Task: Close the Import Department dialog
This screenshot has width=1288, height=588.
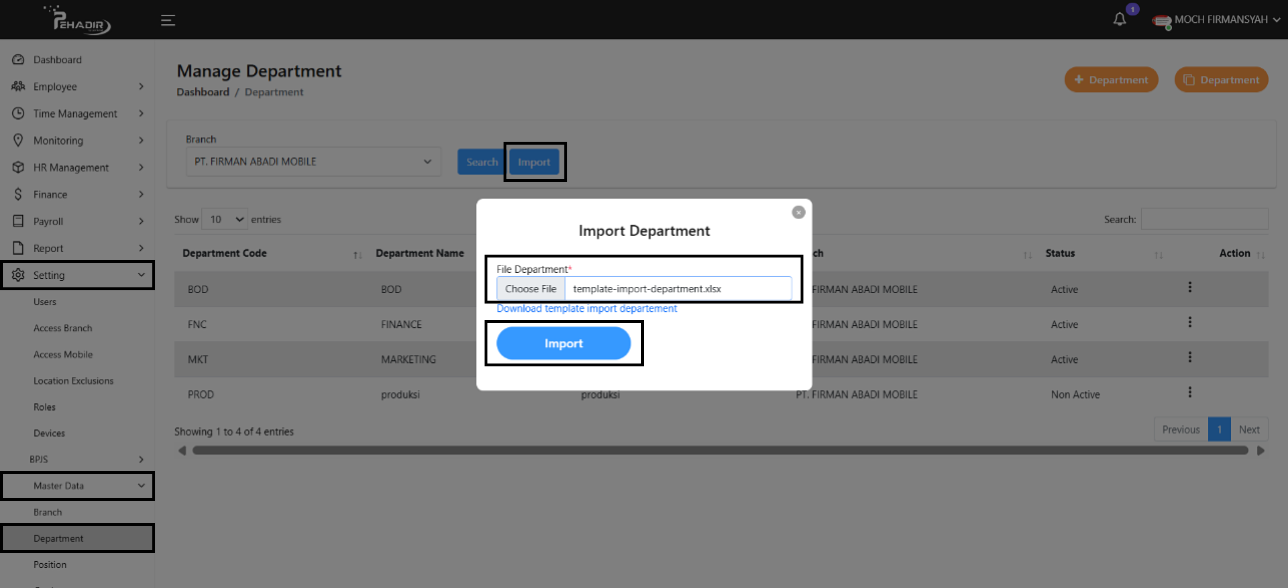Action: tap(798, 212)
